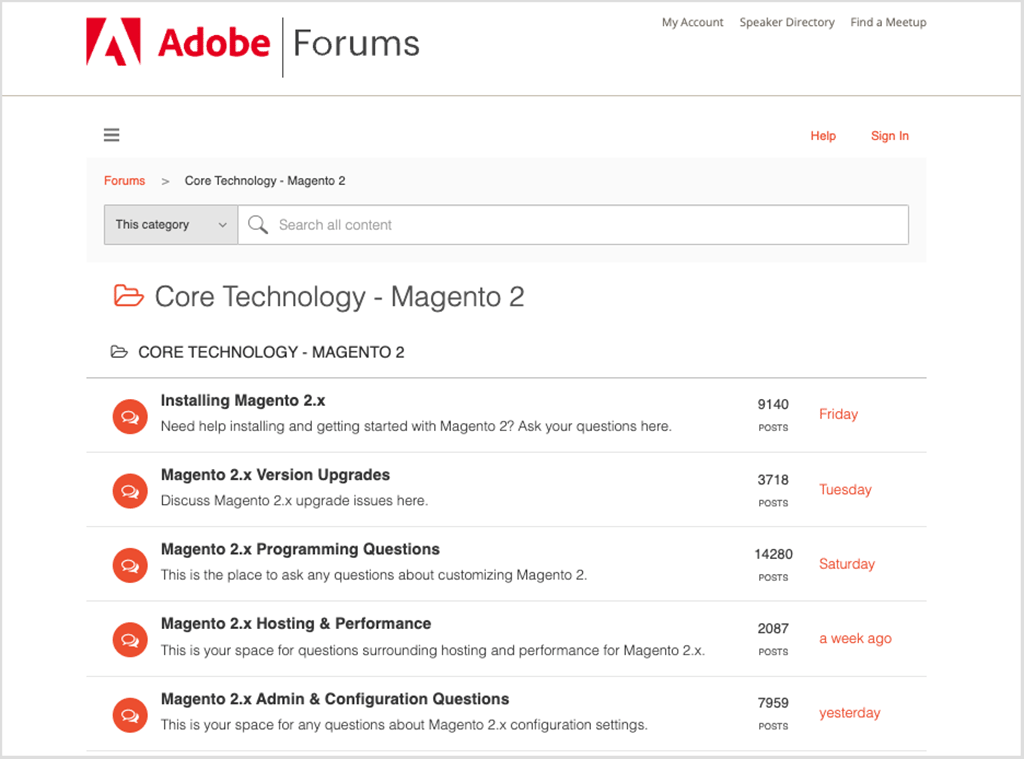This screenshot has height=759, width=1024.
Task: Click chat icon for Hosting & Performance board
Action: [x=130, y=639]
